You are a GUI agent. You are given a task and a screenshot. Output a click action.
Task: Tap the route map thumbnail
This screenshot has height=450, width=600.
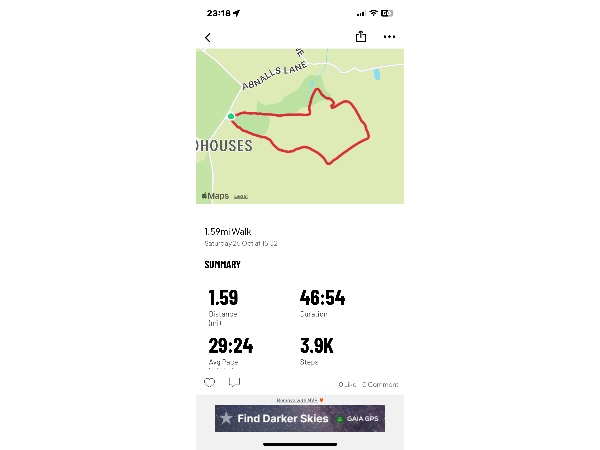(x=300, y=125)
